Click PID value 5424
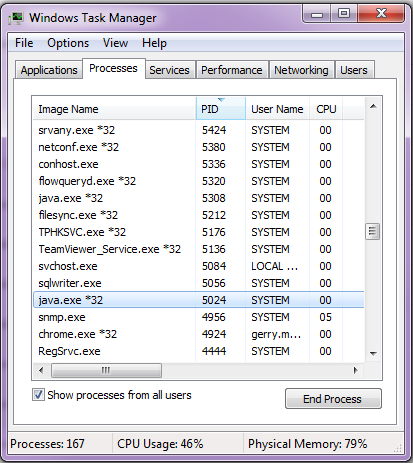 point(214,130)
